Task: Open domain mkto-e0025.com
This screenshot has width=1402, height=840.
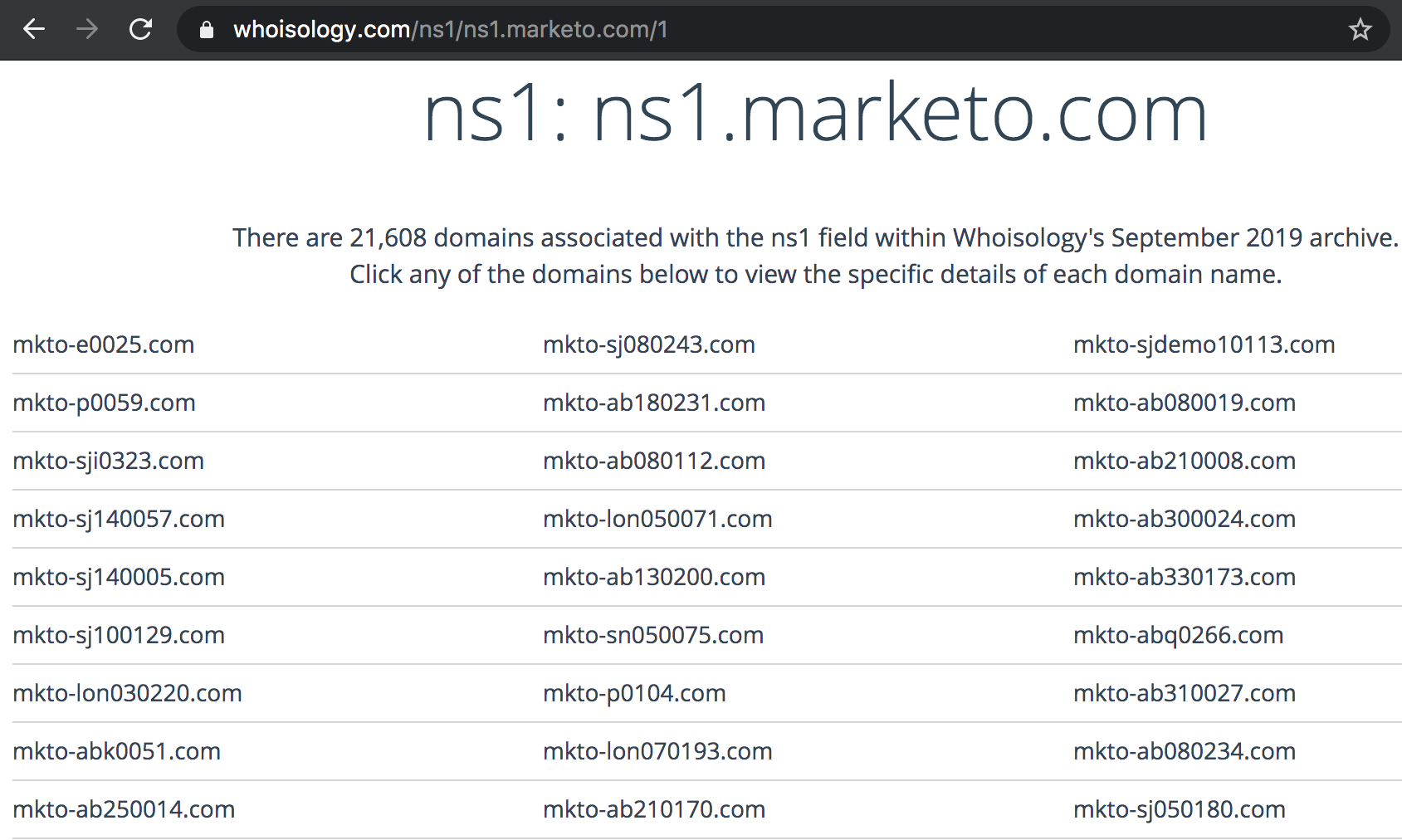Action: [104, 344]
